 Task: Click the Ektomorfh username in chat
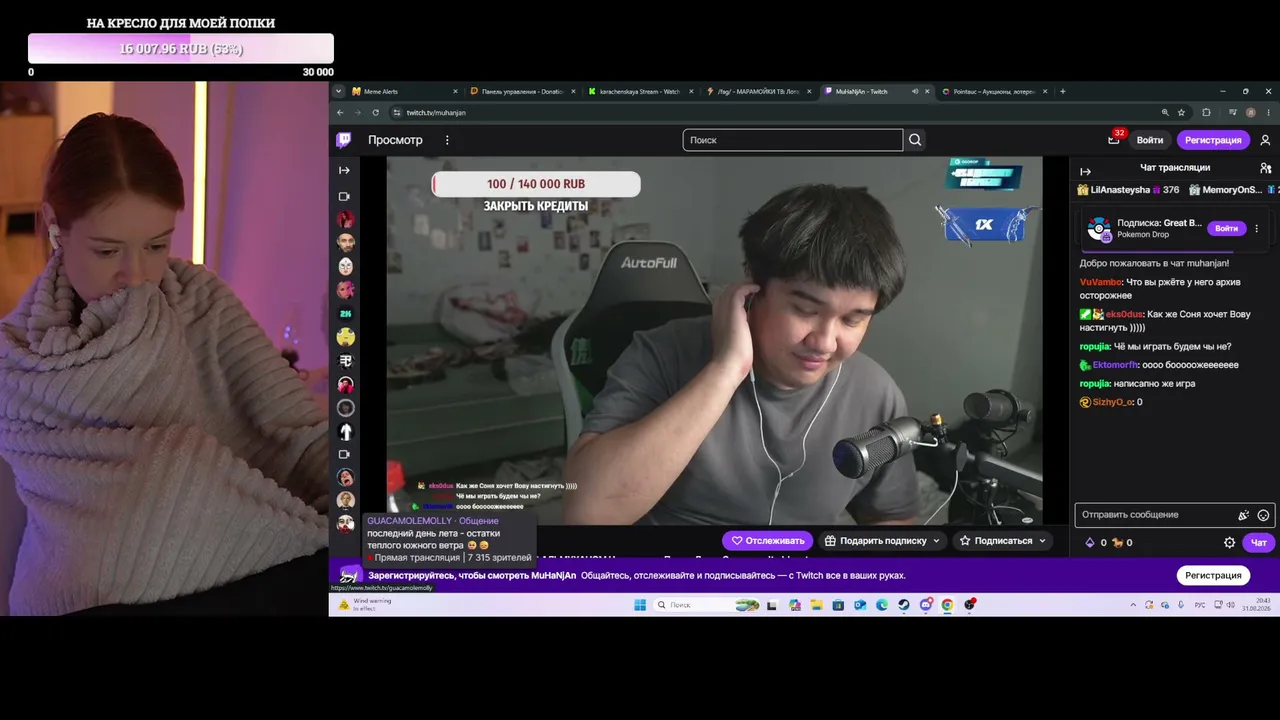pyautogui.click(x=1115, y=365)
